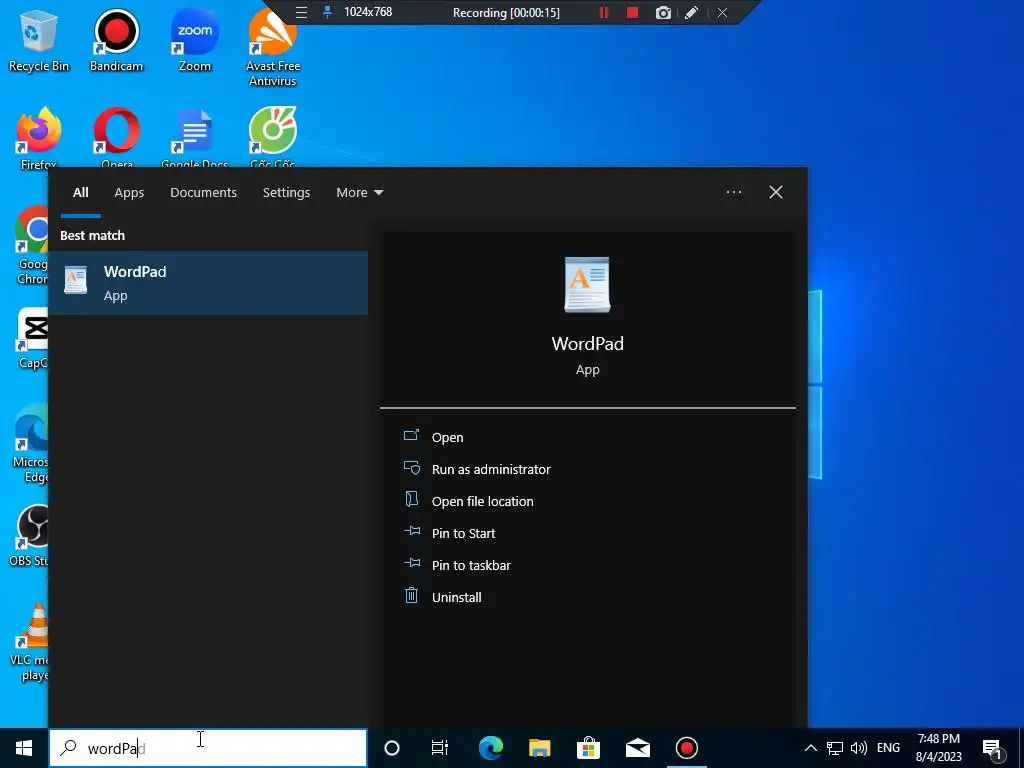Open WordPad from the Best match result

(208, 283)
